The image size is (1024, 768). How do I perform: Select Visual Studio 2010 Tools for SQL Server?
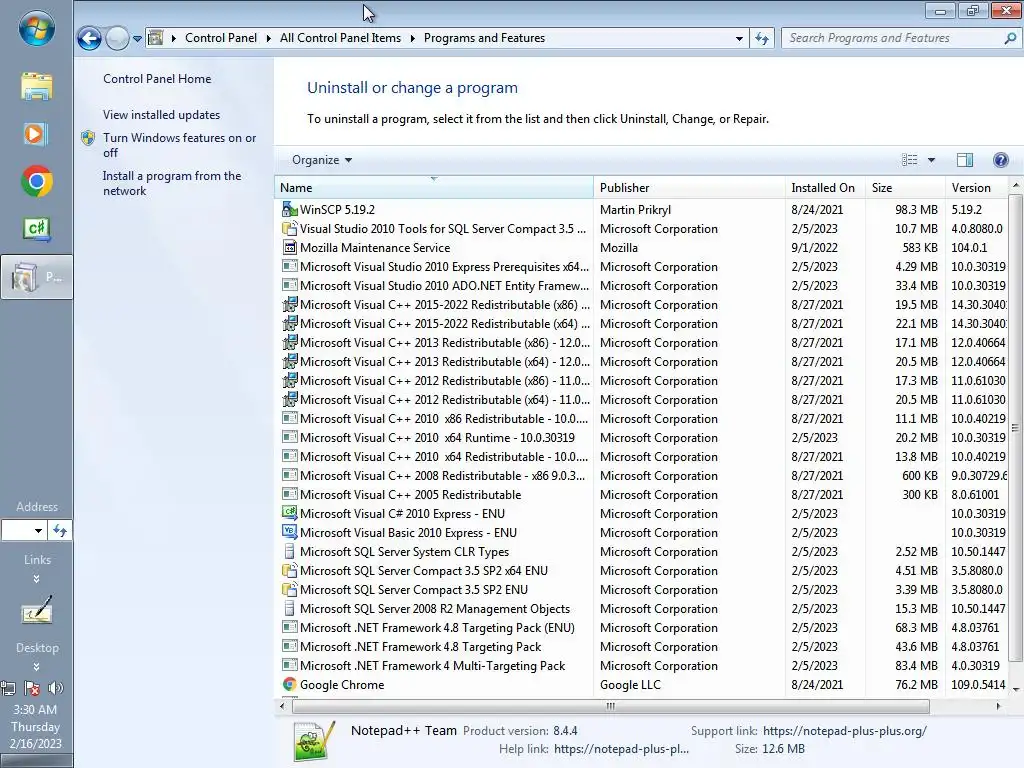point(642,229)
